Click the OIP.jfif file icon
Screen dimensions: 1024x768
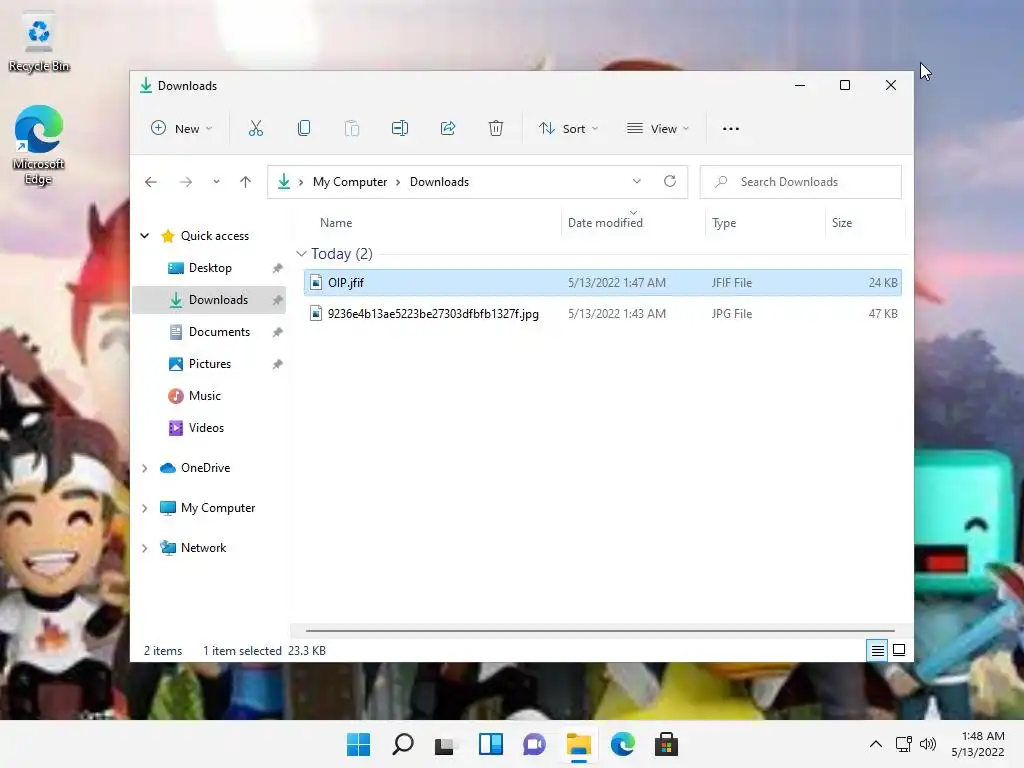[316, 282]
